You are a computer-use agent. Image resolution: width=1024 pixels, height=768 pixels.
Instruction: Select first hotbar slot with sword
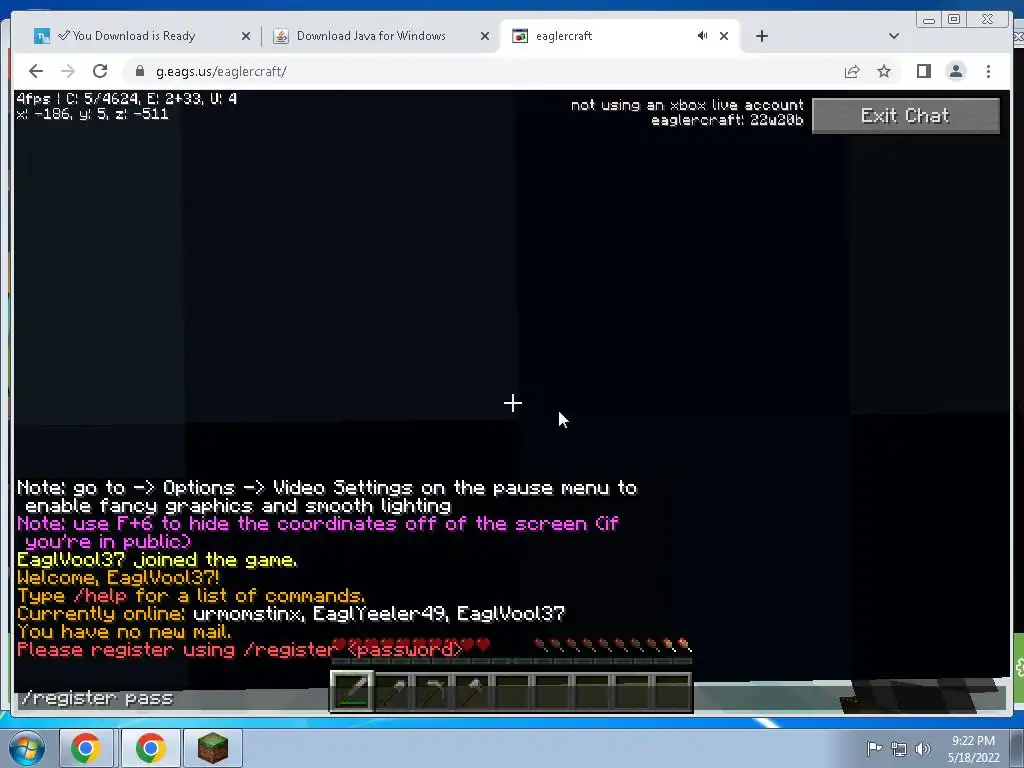tap(352, 692)
